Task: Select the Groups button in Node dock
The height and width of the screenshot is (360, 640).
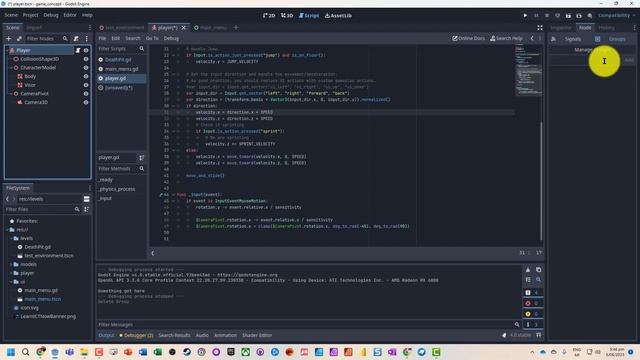Action: (x=617, y=39)
